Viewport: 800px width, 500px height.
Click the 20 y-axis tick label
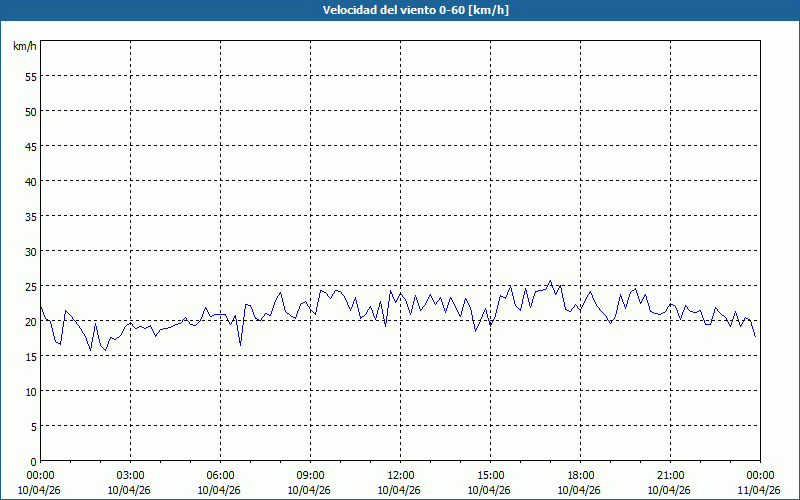(30, 321)
